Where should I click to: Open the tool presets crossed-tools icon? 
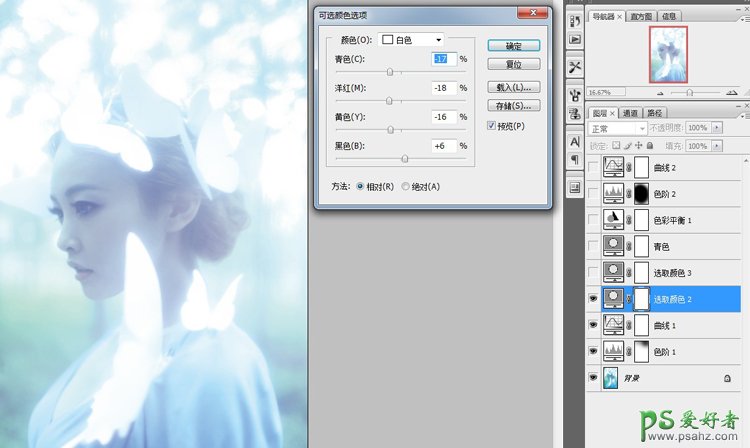[x=575, y=67]
